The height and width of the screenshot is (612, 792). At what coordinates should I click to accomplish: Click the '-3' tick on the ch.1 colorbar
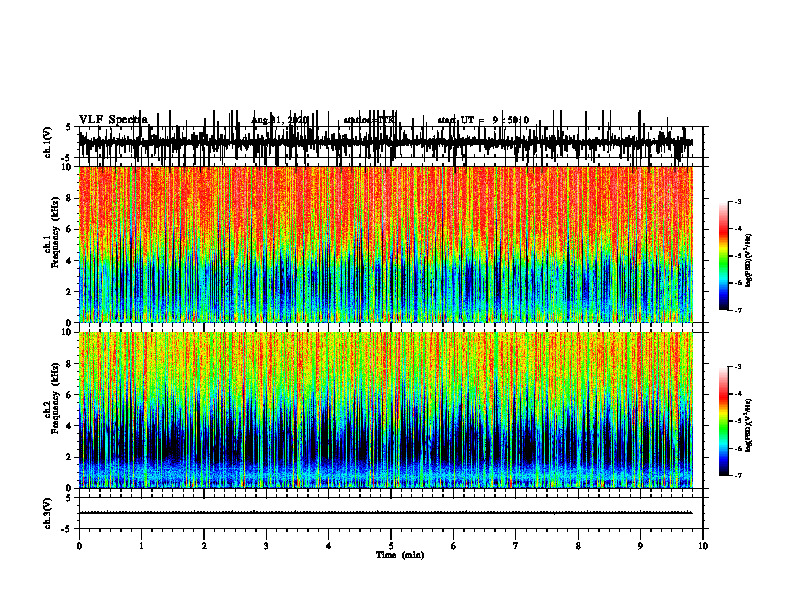coord(738,201)
